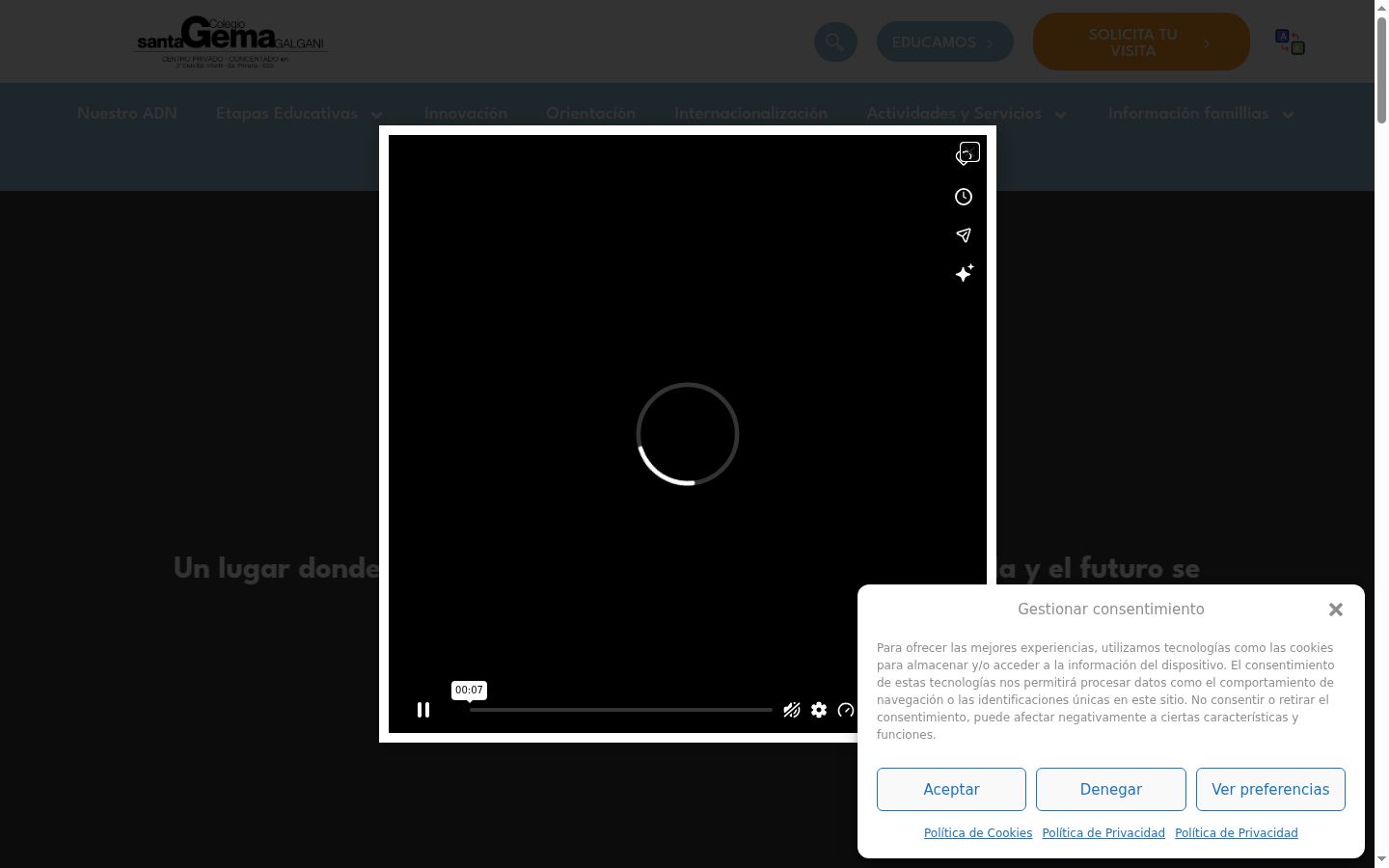The height and width of the screenshot is (868, 1389).
Task: Expand the Información familias dropdown arrow
Action: tap(1288, 115)
